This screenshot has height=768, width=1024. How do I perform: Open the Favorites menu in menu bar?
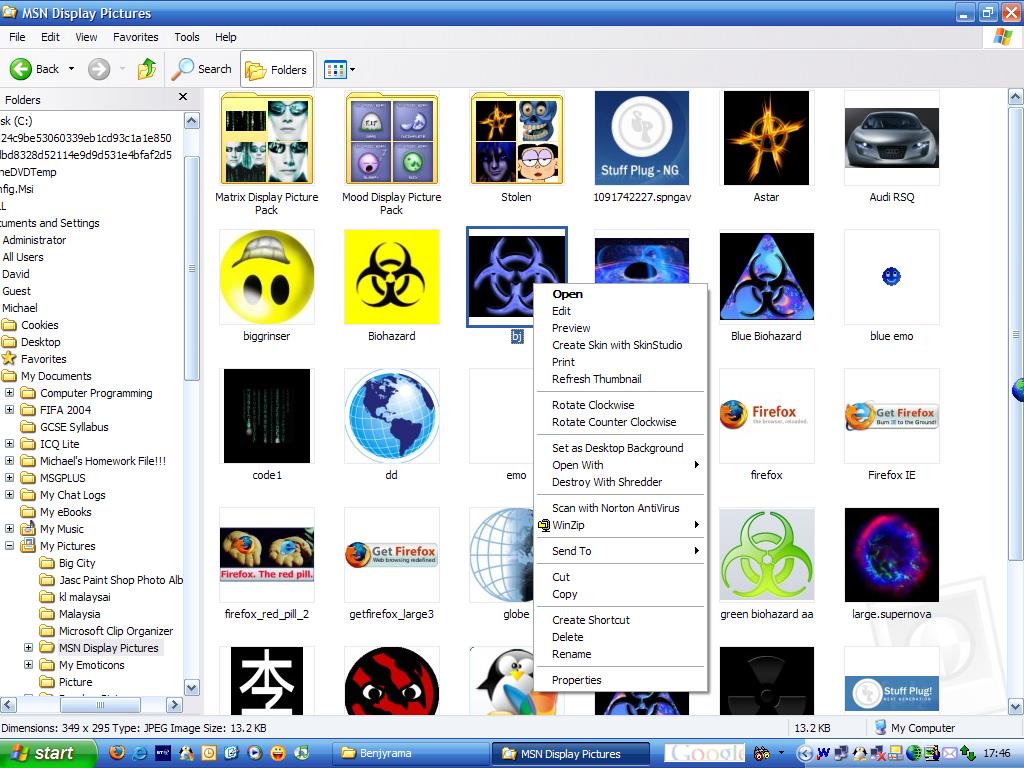(x=135, y=37)
